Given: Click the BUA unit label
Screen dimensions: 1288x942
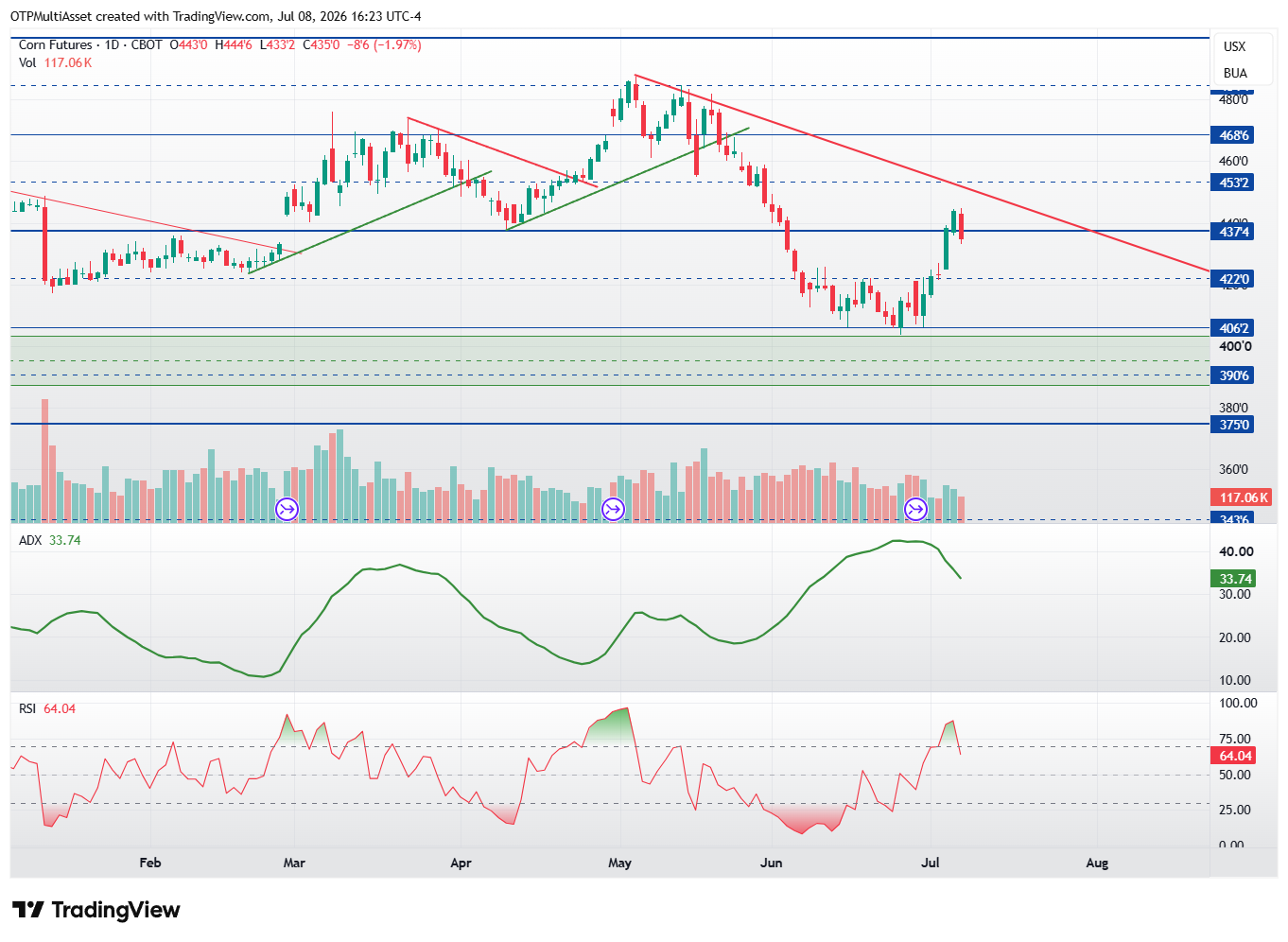Looking at the screenshot, I should 1235,73.
